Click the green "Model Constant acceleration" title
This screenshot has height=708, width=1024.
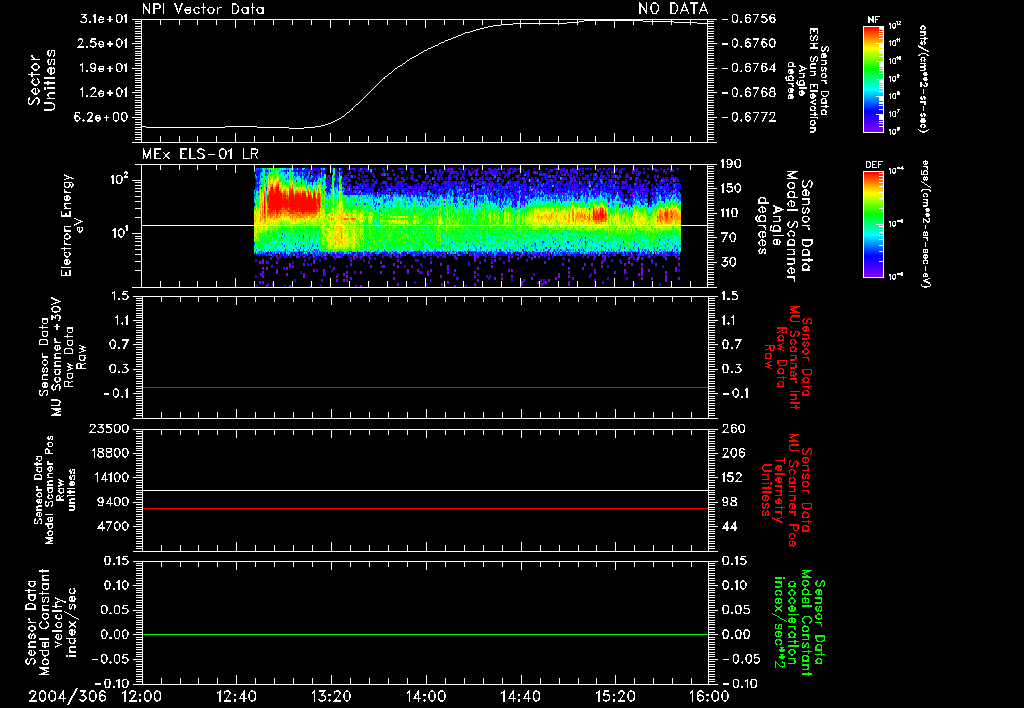799,623
